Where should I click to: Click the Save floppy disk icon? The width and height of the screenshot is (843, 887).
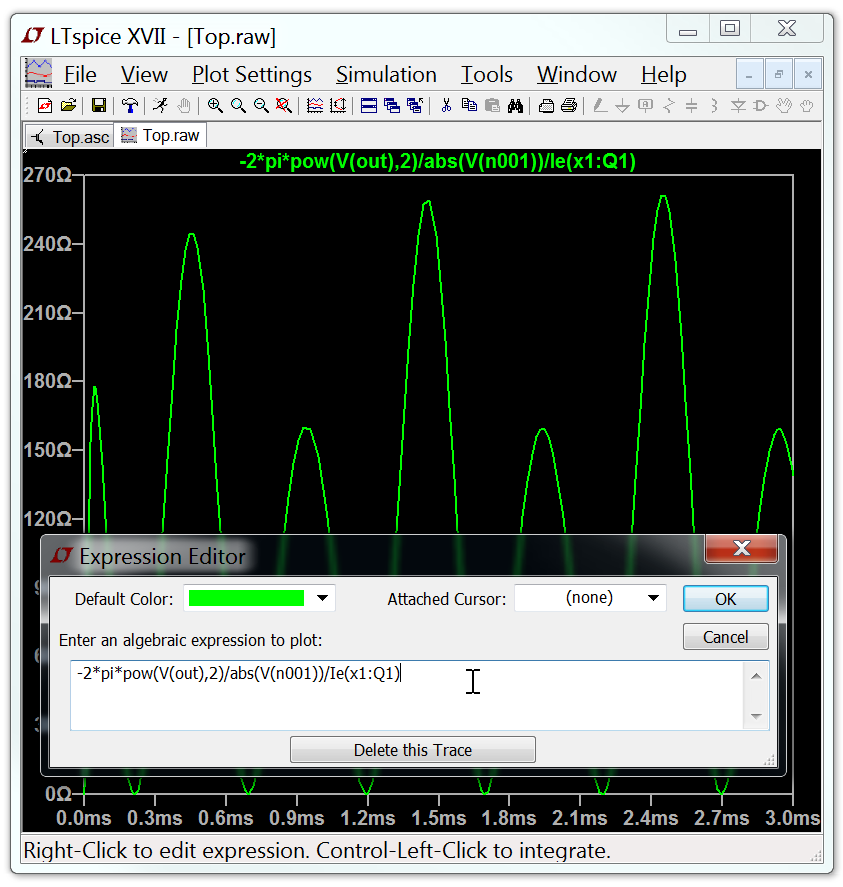click(x=99, y=105)
